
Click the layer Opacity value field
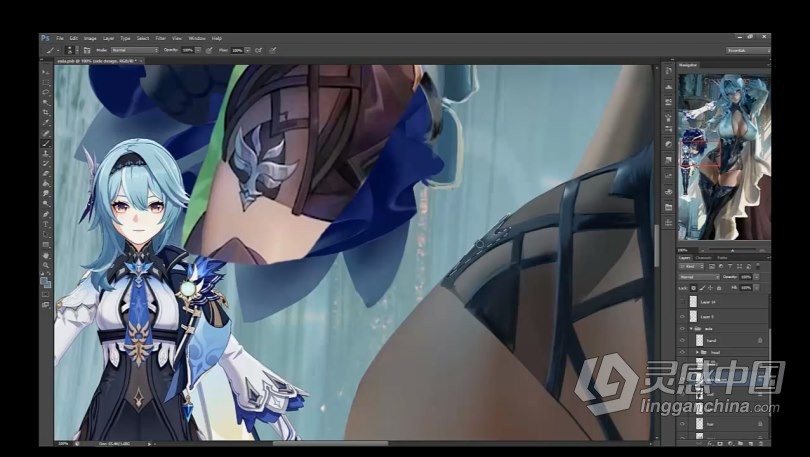746,277
